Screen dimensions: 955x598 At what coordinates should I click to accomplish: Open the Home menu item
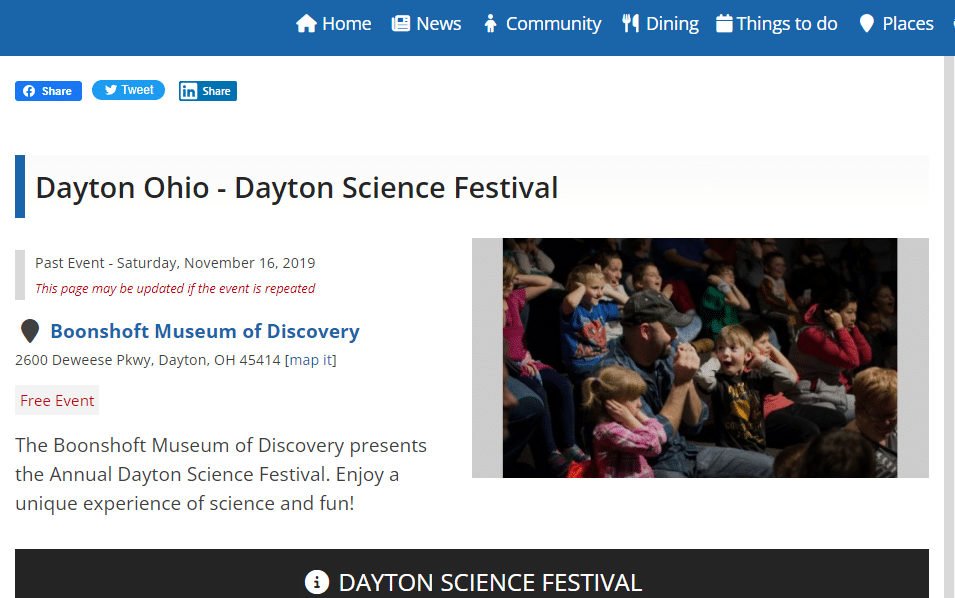pyautogui.click(x=334, y=24)
